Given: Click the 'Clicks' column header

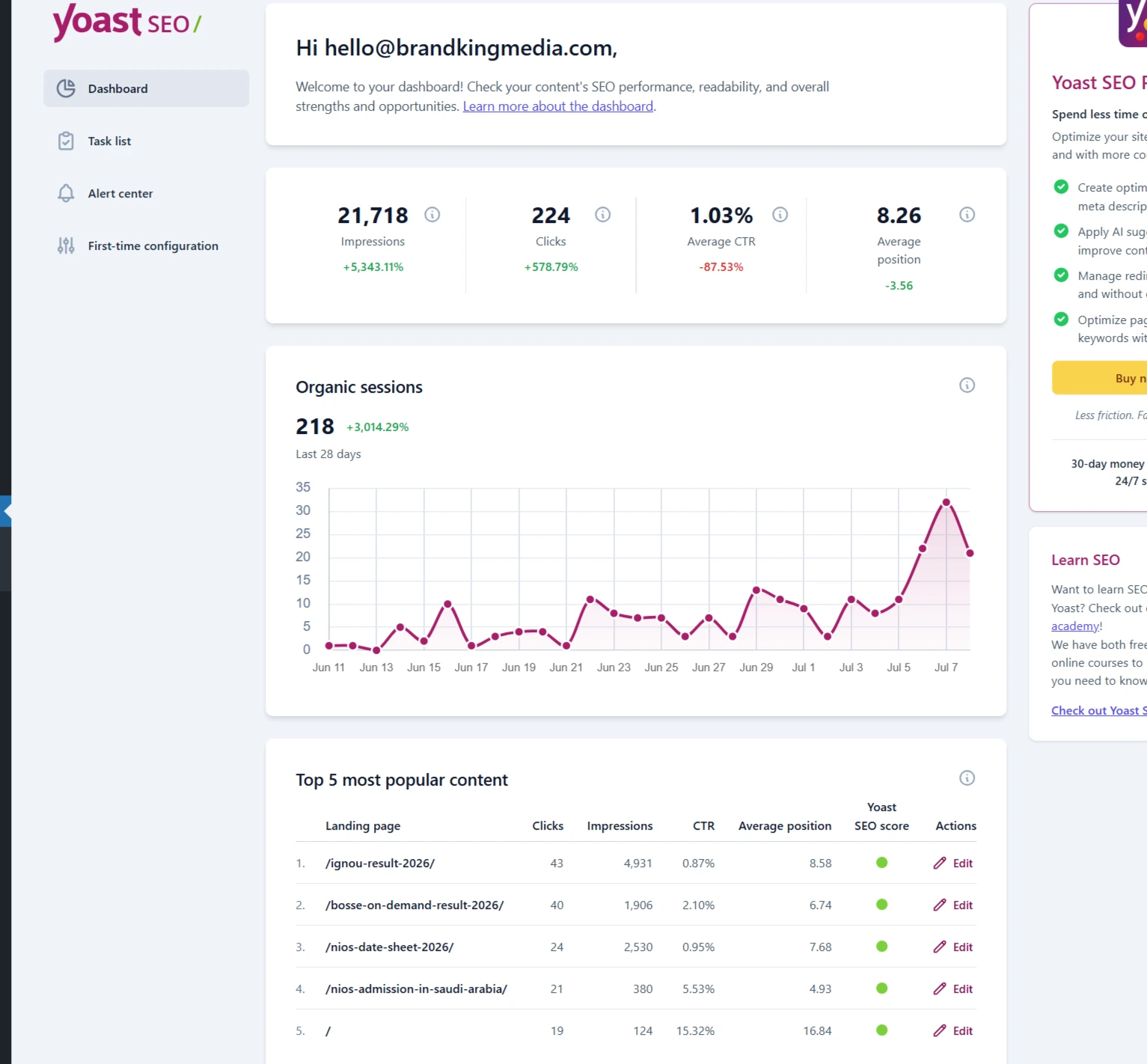Looking at the screenshot, I should (x=548, y=826).
